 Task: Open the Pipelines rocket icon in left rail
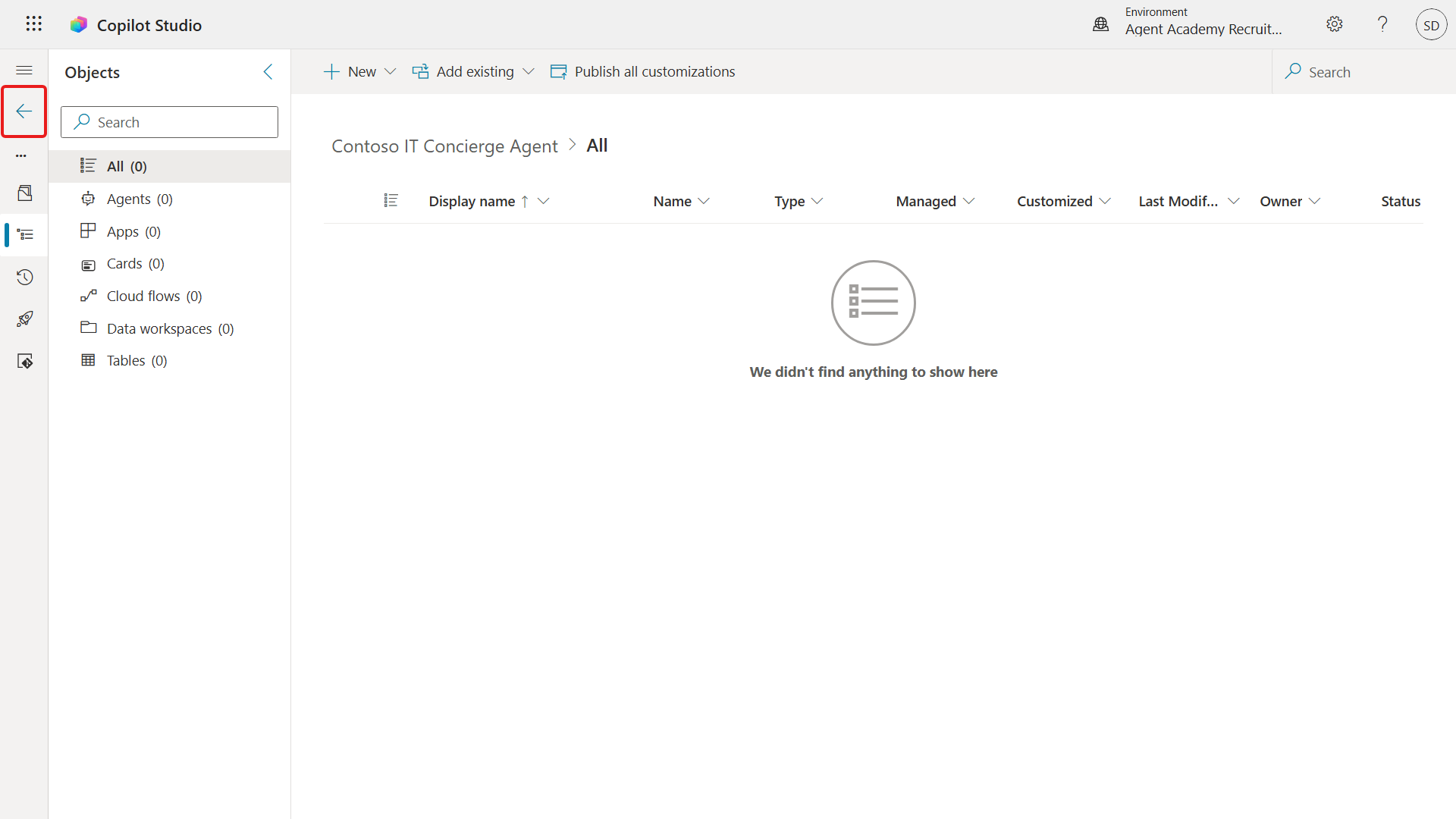25,318
